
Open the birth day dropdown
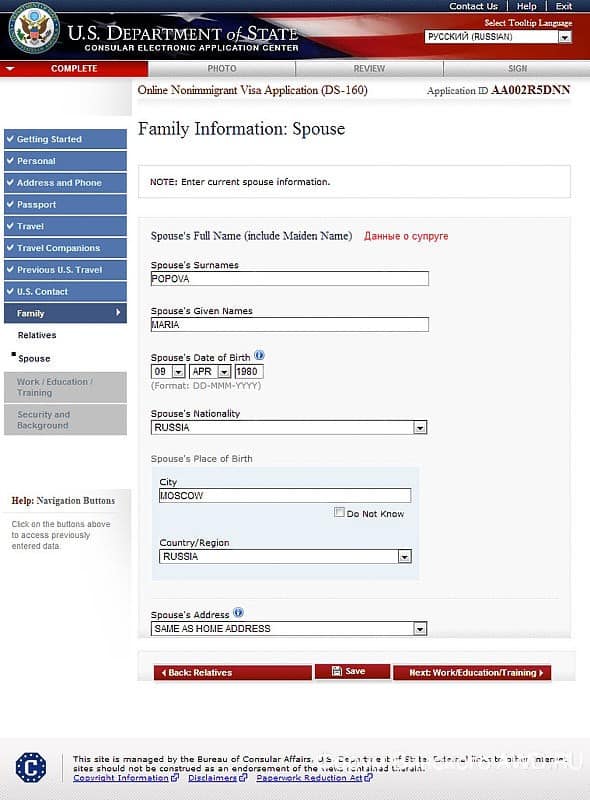(x=178, y=372)
